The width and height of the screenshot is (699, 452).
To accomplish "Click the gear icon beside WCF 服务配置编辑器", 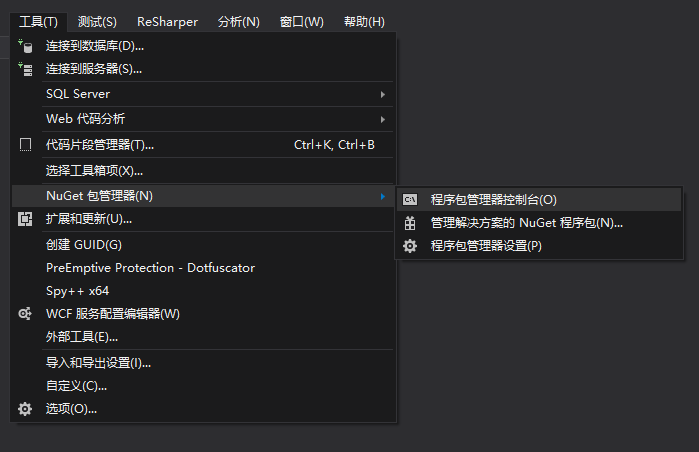I will [25, 314].
